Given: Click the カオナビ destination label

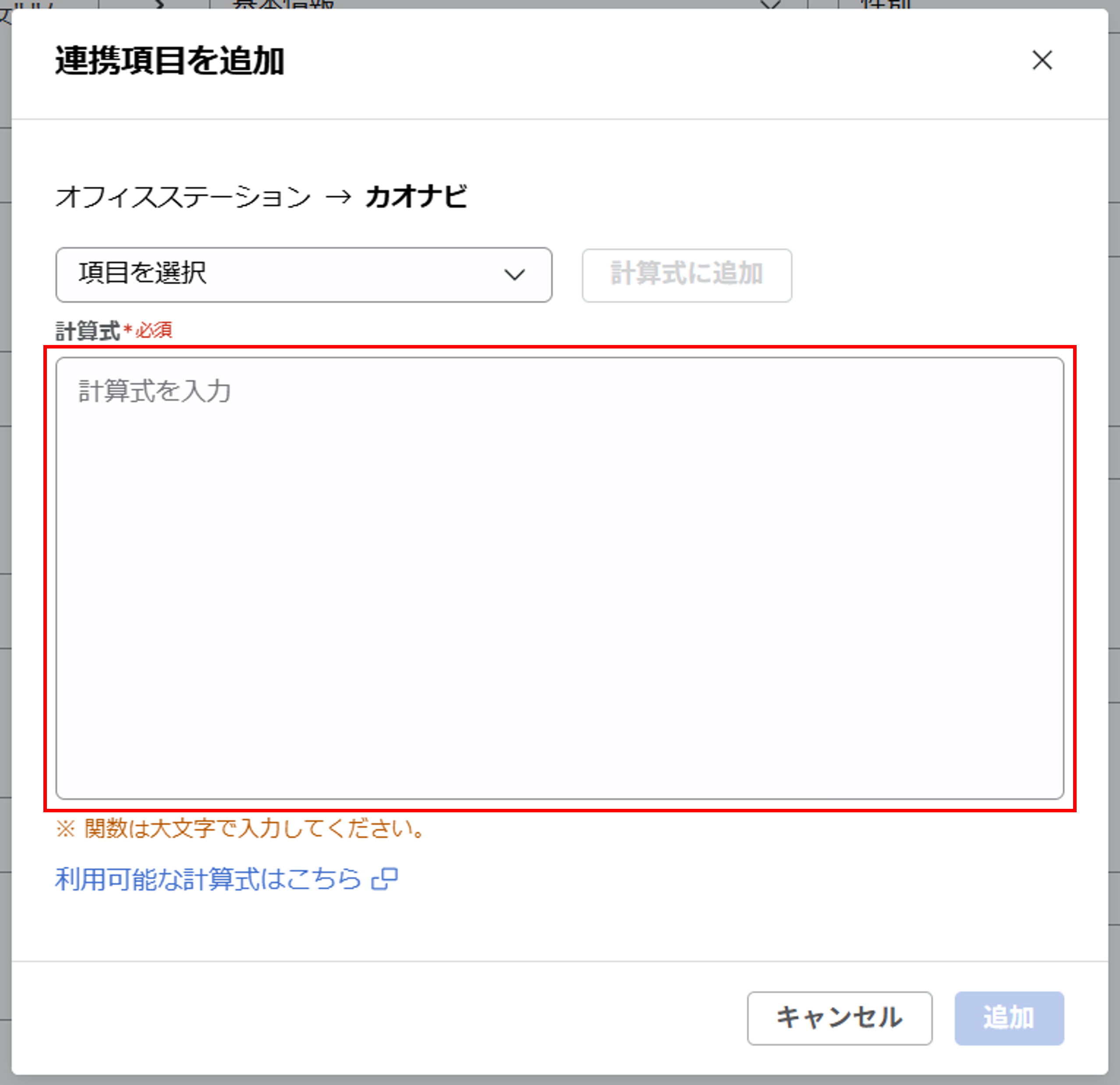Looking at the screenshot, I should point(416,197).
